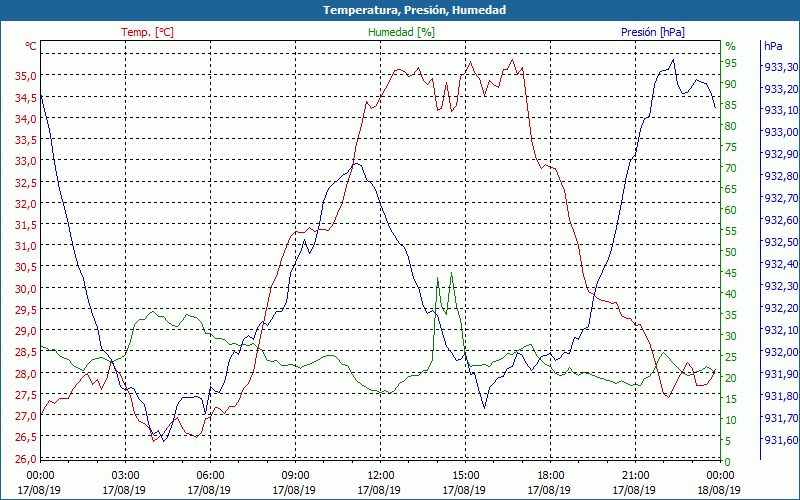Viewport: 800px width, 500px height.
Task: Click 35,0 on the temperature axis
Action: coord(25,76)
